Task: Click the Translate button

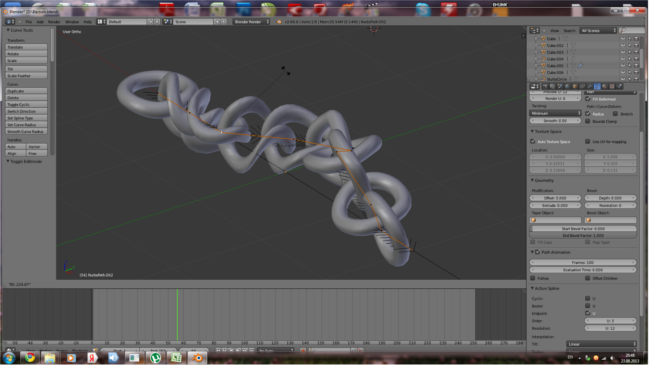Action: [x=26, y=47]
